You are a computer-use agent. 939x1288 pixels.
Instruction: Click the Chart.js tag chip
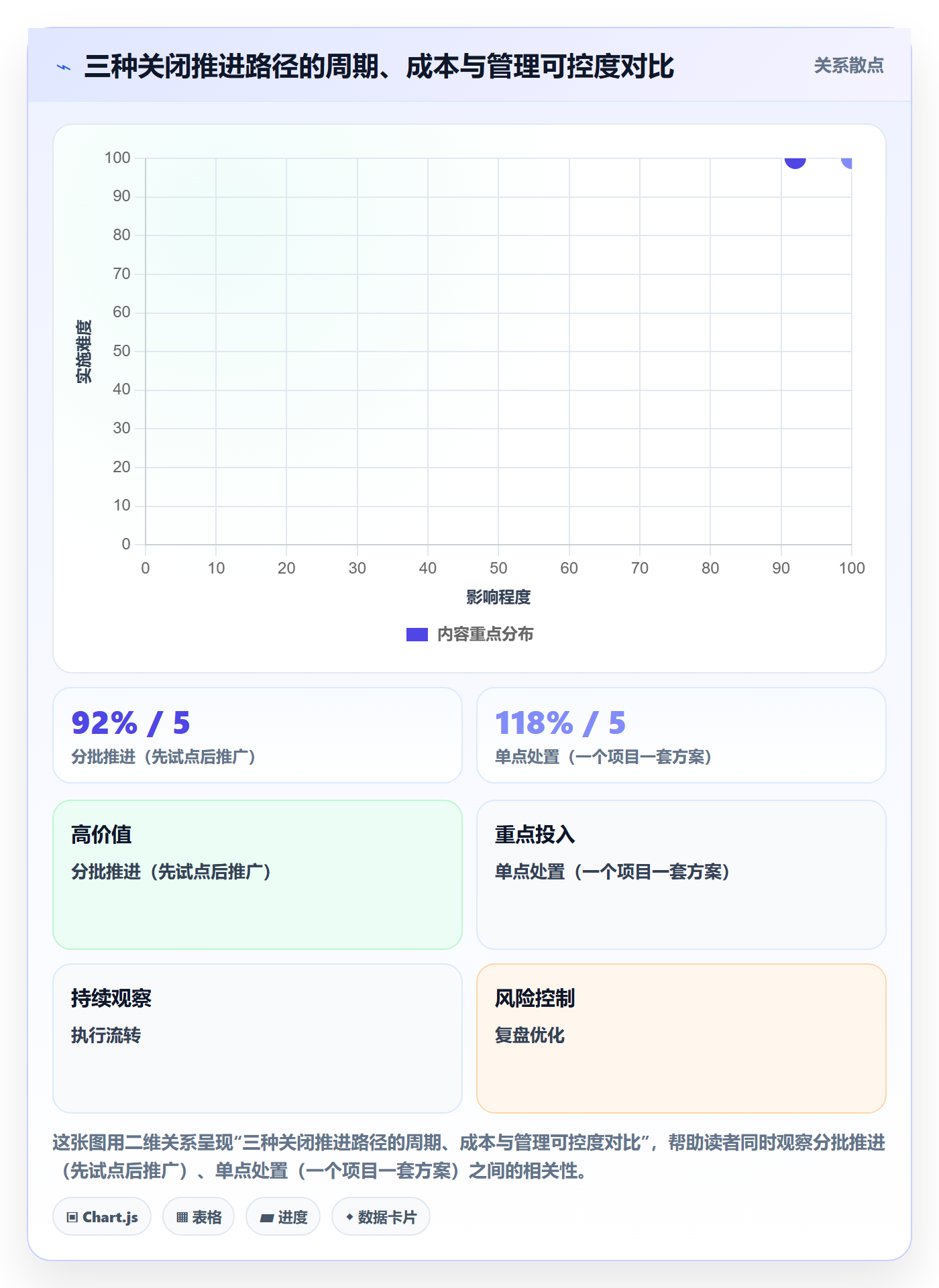coord(102,1217)
